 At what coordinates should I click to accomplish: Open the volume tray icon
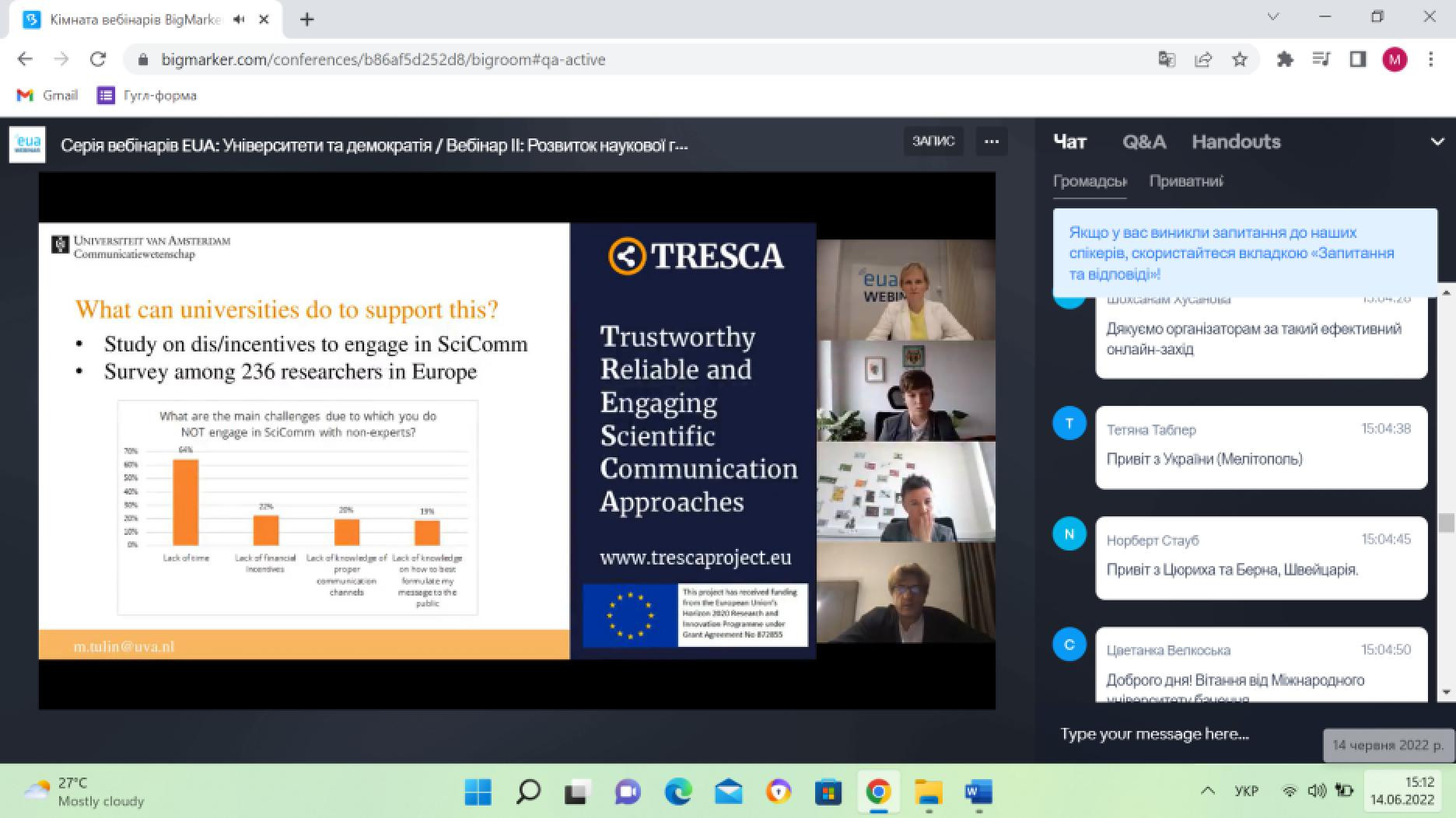tap(1317, 791)
